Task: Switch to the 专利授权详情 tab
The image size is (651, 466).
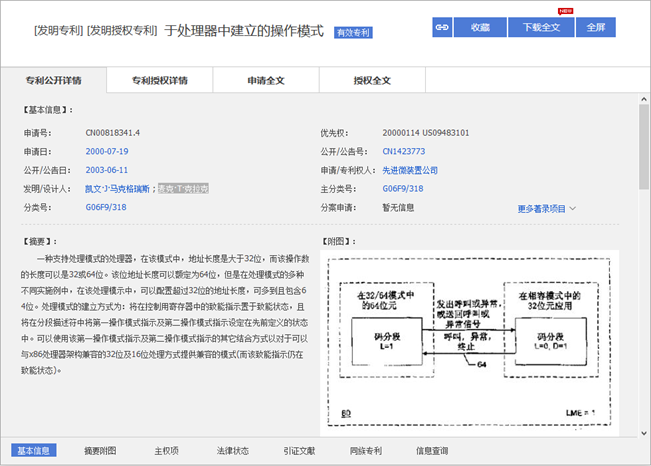Action: point(160,80)
